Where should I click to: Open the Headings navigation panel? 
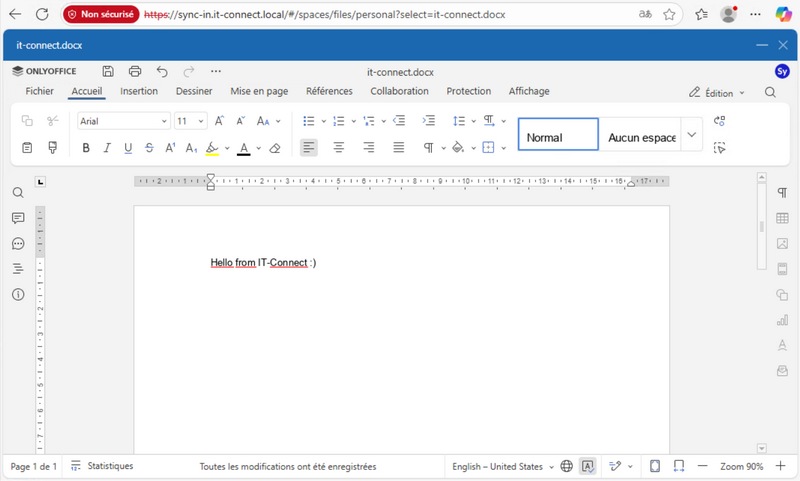click(x=18, y=269)
